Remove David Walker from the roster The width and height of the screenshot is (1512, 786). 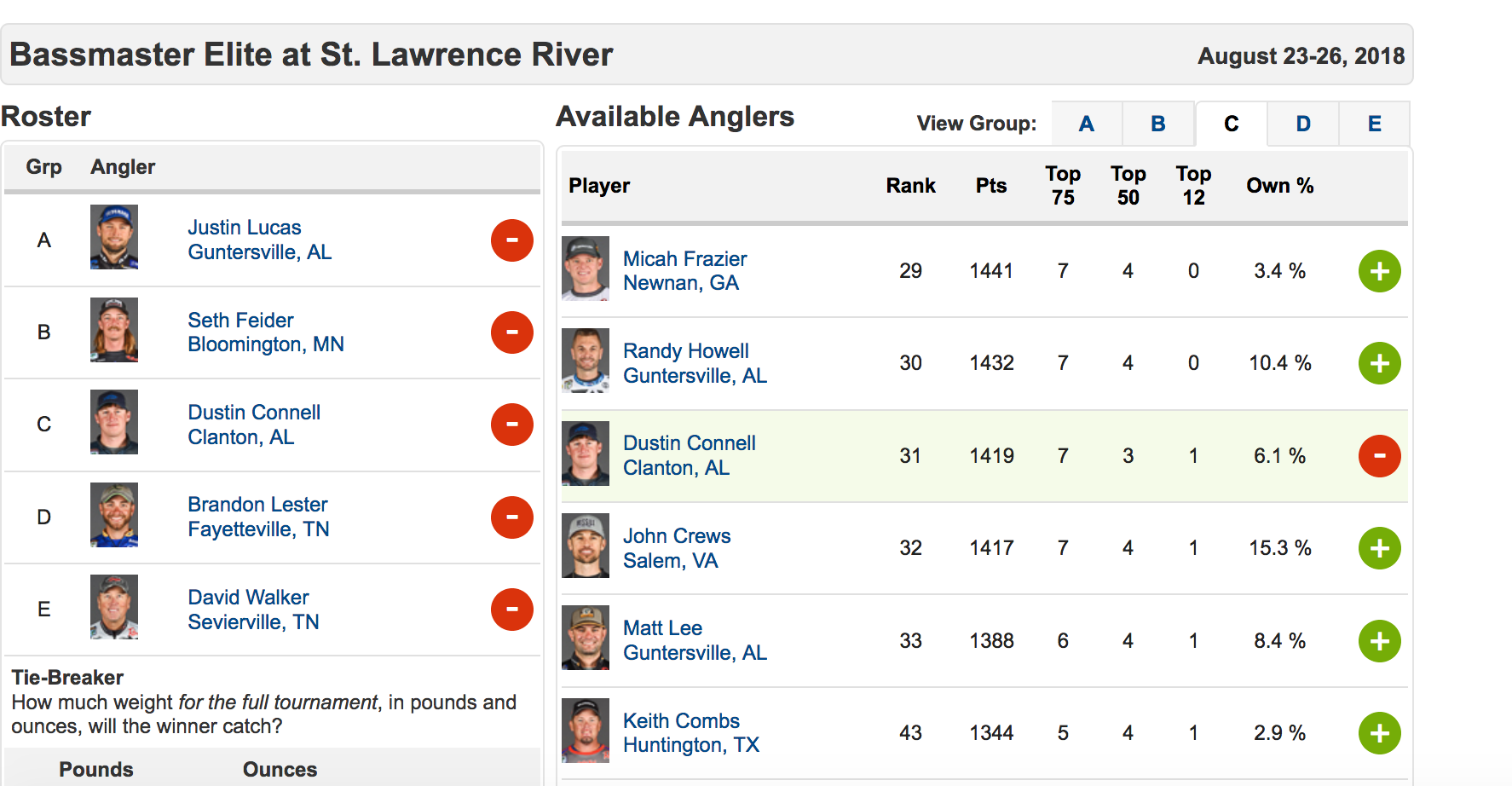[x=511, y=610]
